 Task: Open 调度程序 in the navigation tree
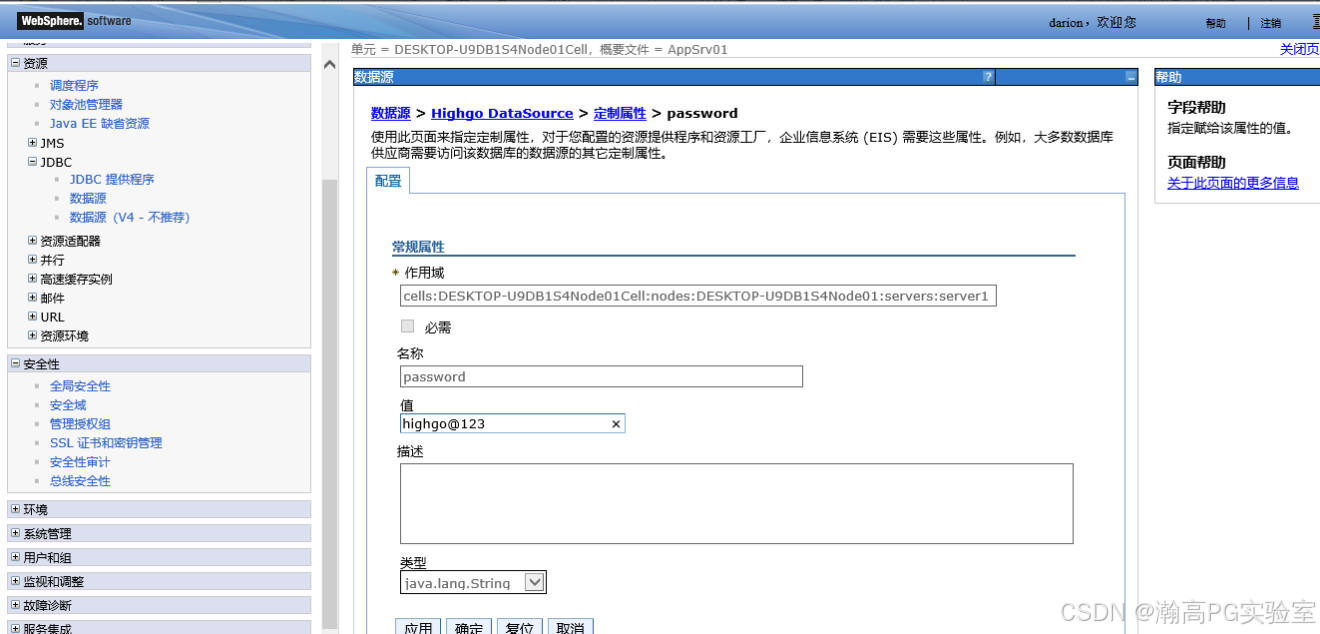click(x=74, y=86)
